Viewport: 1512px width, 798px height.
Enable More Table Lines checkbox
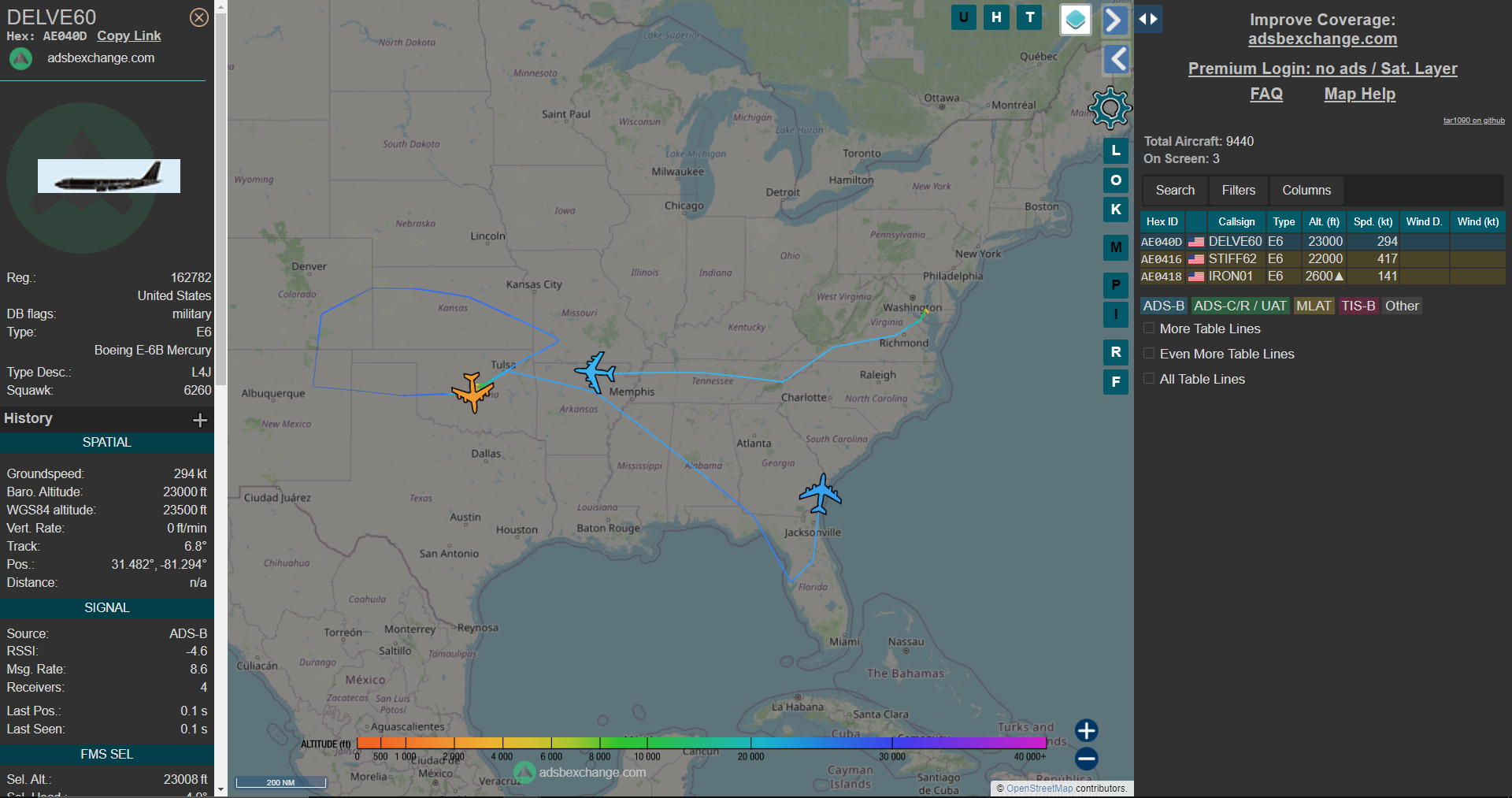[1149, 328]
